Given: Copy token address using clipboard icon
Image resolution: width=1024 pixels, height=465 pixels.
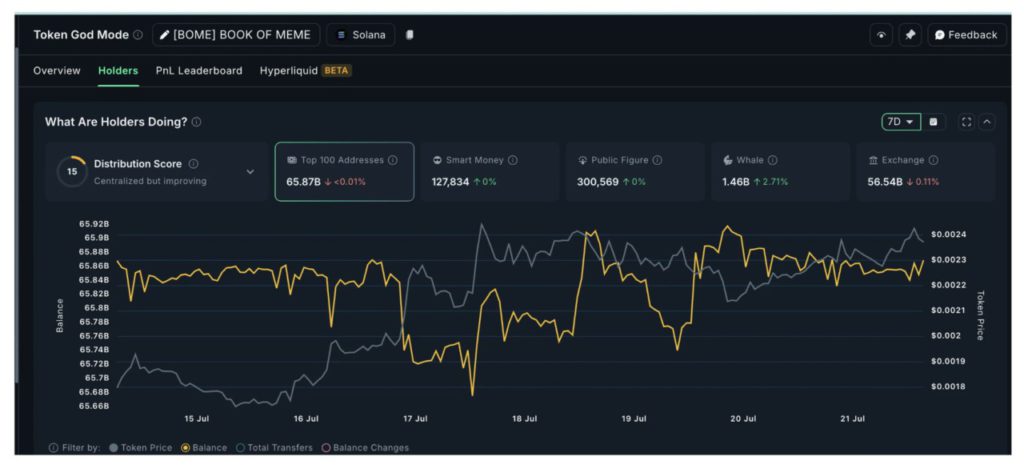Looking at the screenshot, I should click(x=410, y=35).
